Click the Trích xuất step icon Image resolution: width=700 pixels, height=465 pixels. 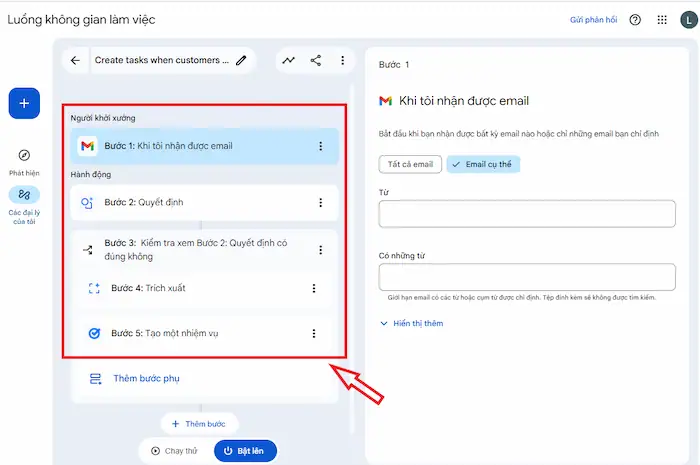94,288
